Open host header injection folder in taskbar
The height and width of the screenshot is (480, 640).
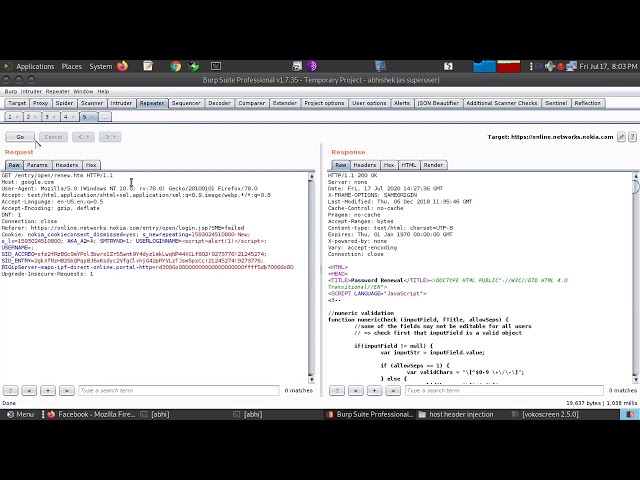pos(456,414)
